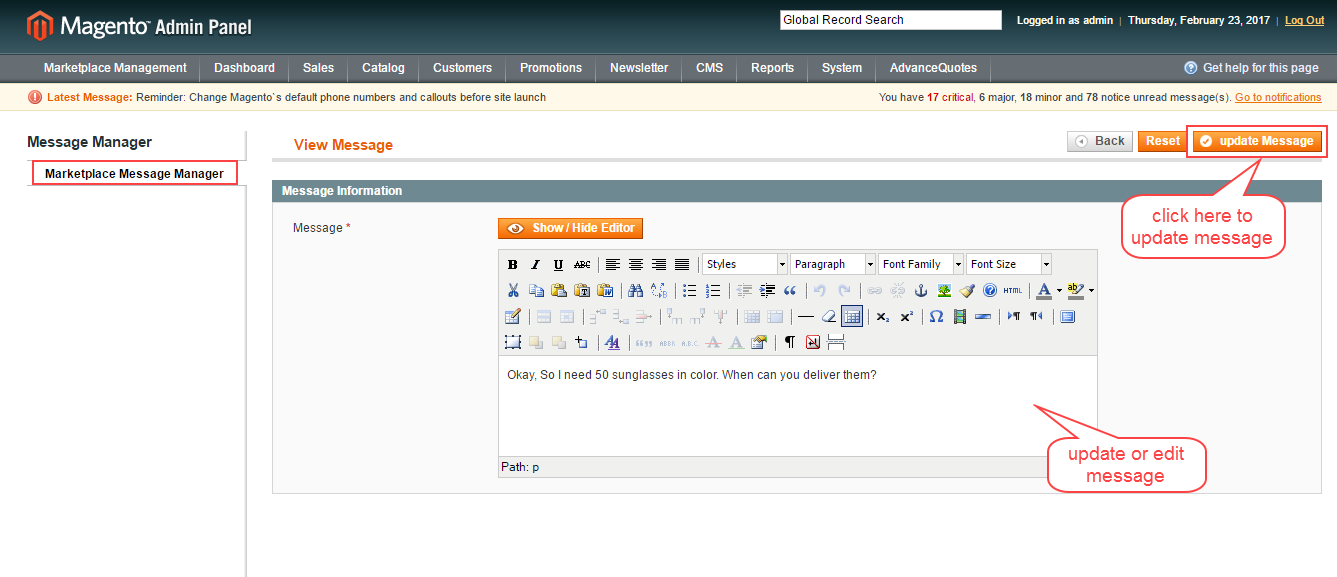Apply the current highlight color
Viewport: 1337px width, 577px height.
pos(1076,290)
